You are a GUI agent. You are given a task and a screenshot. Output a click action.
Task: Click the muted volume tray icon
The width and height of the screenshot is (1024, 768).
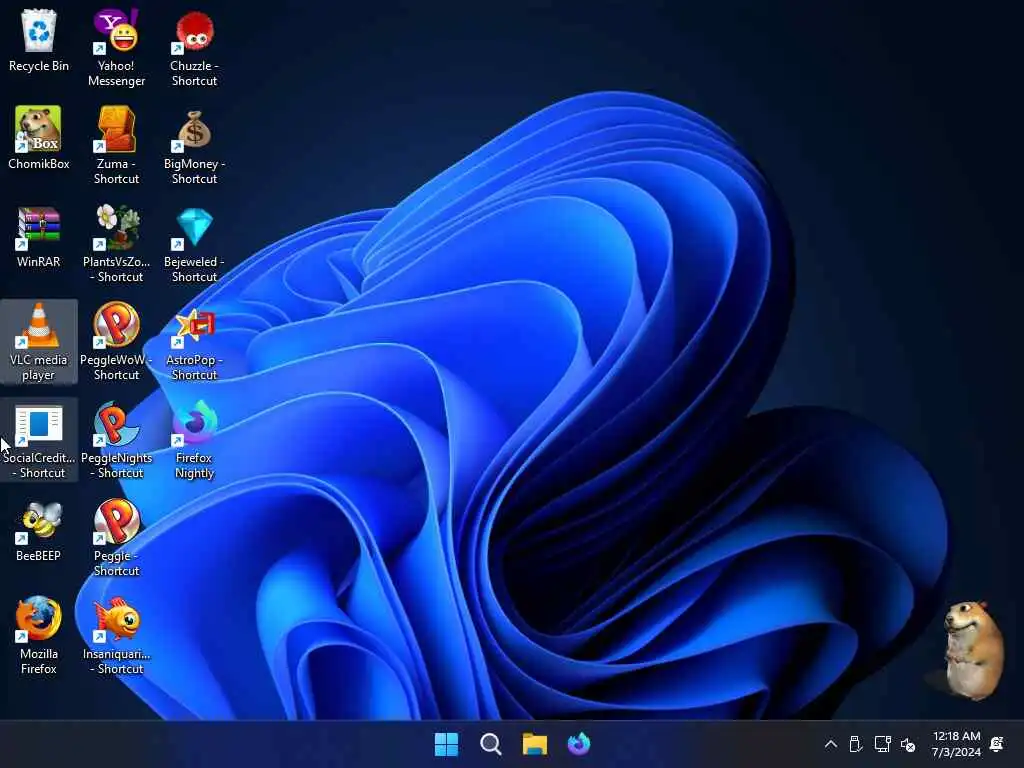pyautogui.click(x=908, y=744)
